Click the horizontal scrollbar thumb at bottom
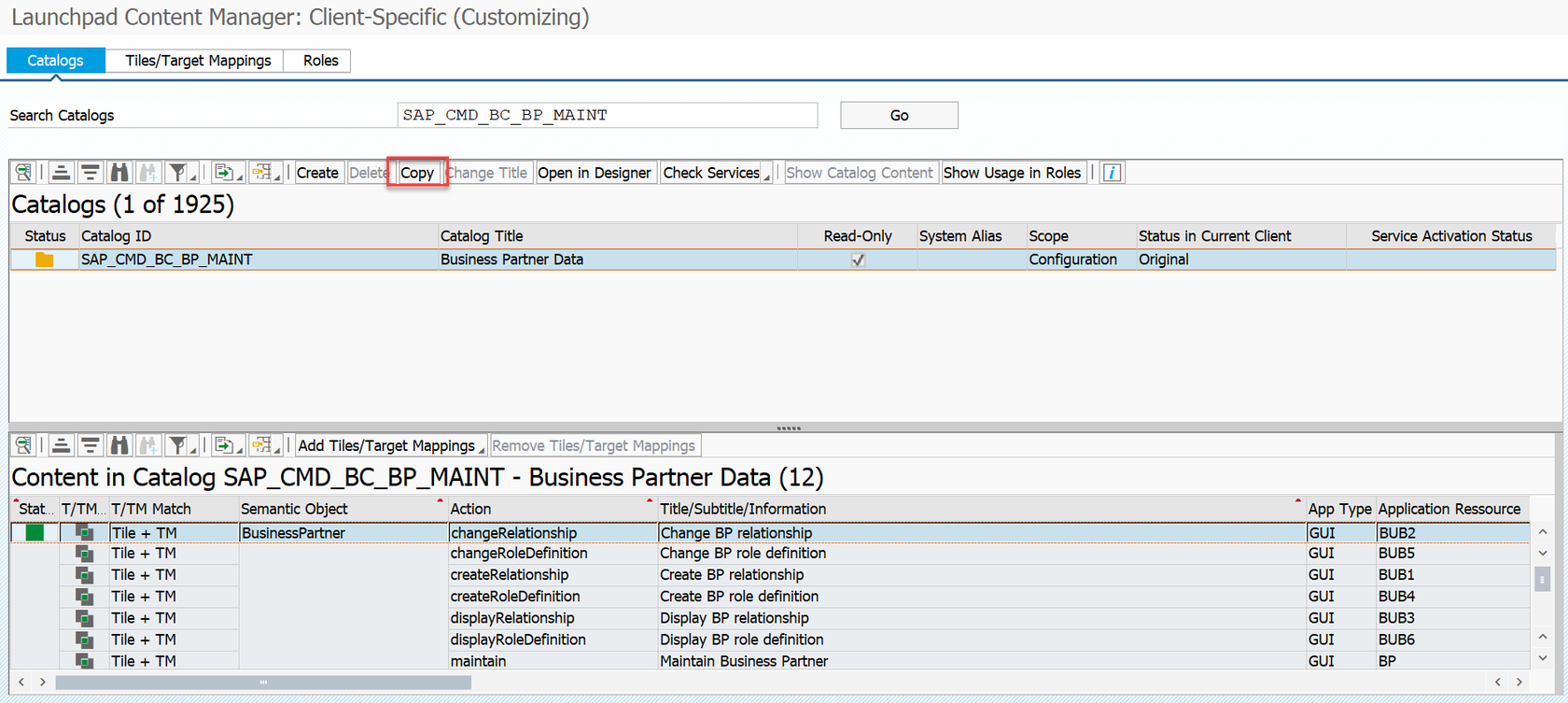The width and height of the screenshot is (1568, 703). click(x=263, y=682)
